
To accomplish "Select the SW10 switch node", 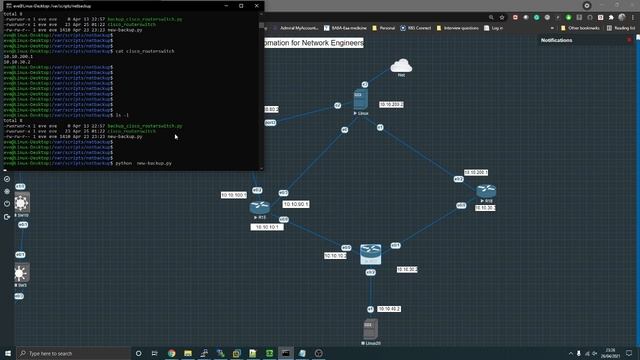I will click(x=22, y=203).
